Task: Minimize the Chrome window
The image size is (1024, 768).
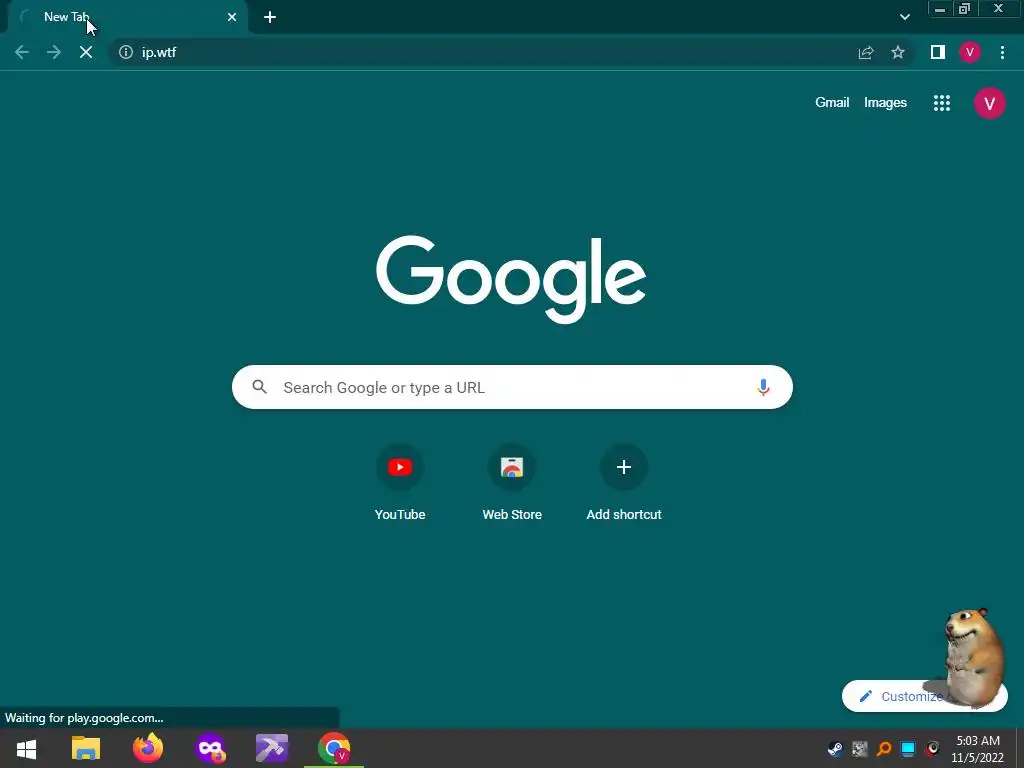Action: point(940,9)
